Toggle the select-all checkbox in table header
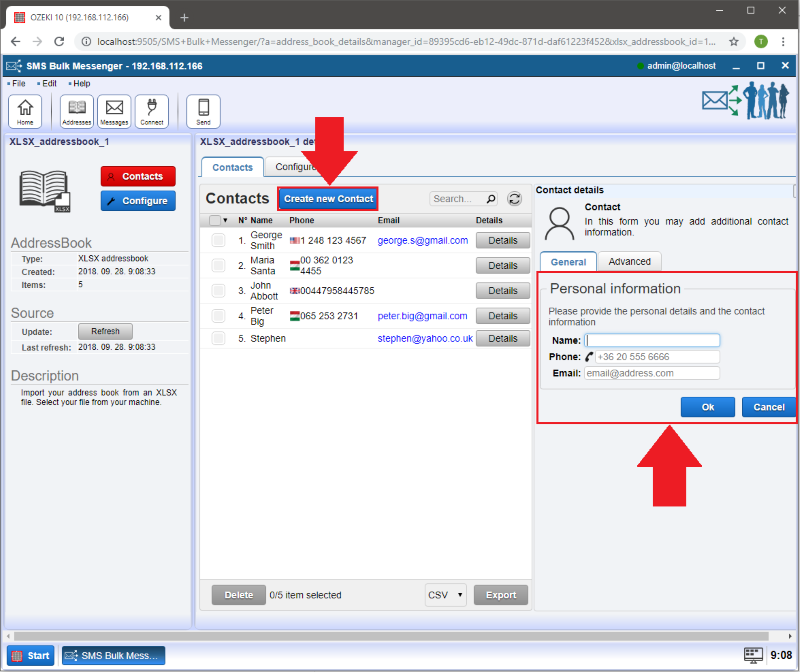Viewport: 800px width, 672px height. pos(214,220)
